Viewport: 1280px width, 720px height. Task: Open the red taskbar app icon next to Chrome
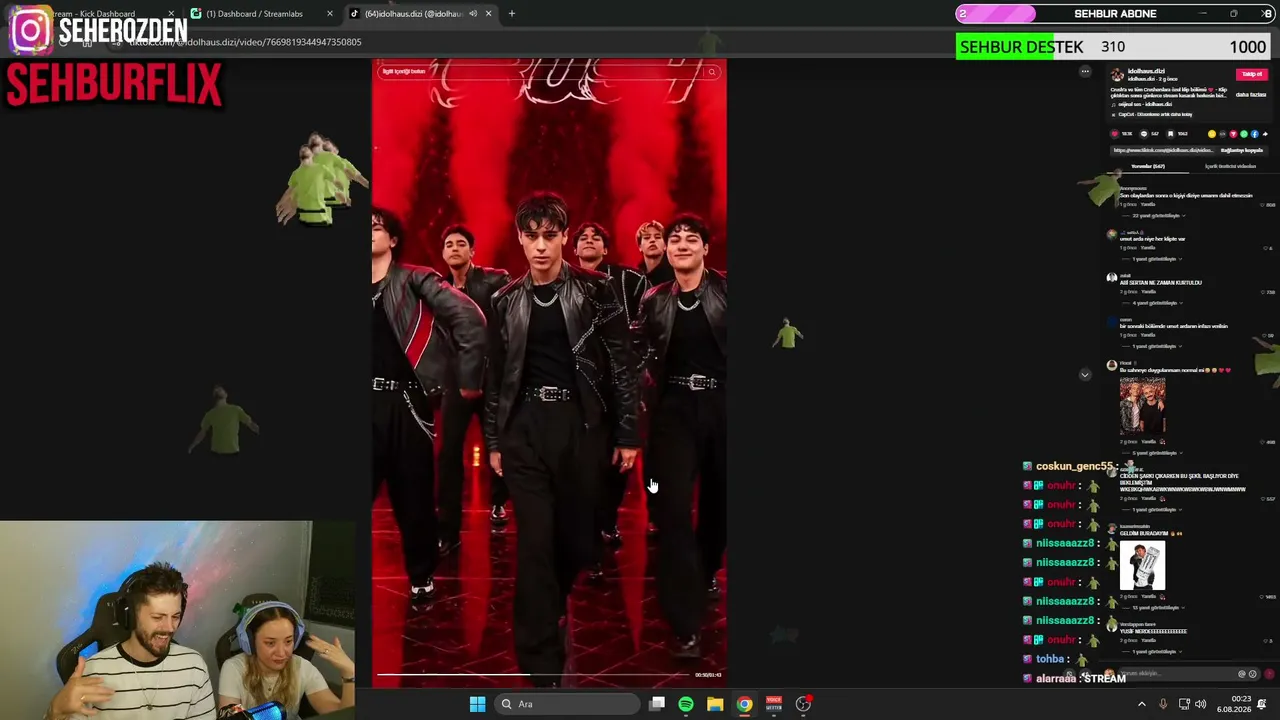pyautogui.click(x=773, y=704)
